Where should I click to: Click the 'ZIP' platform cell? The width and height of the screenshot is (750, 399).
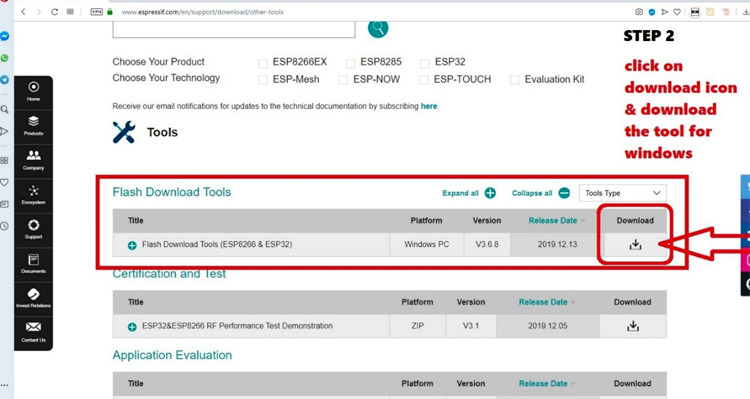418,326
